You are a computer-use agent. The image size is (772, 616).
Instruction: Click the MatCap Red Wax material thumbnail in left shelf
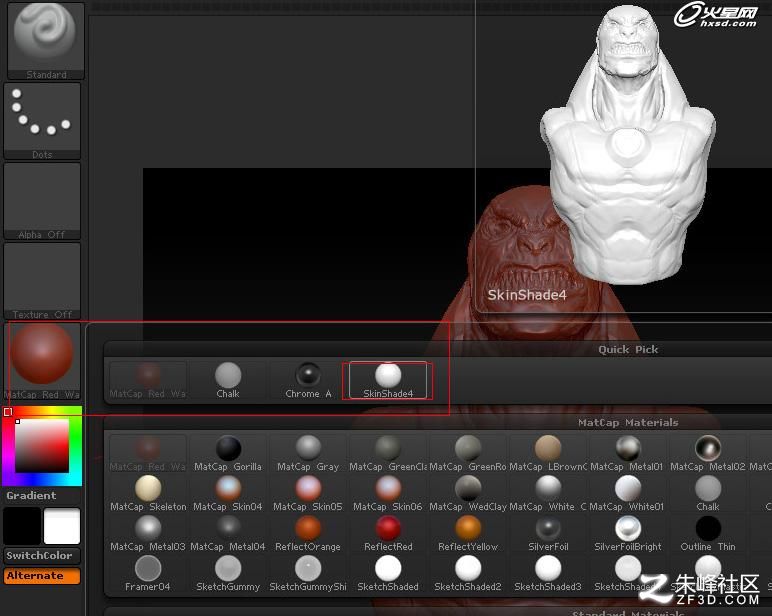[42, 361]
